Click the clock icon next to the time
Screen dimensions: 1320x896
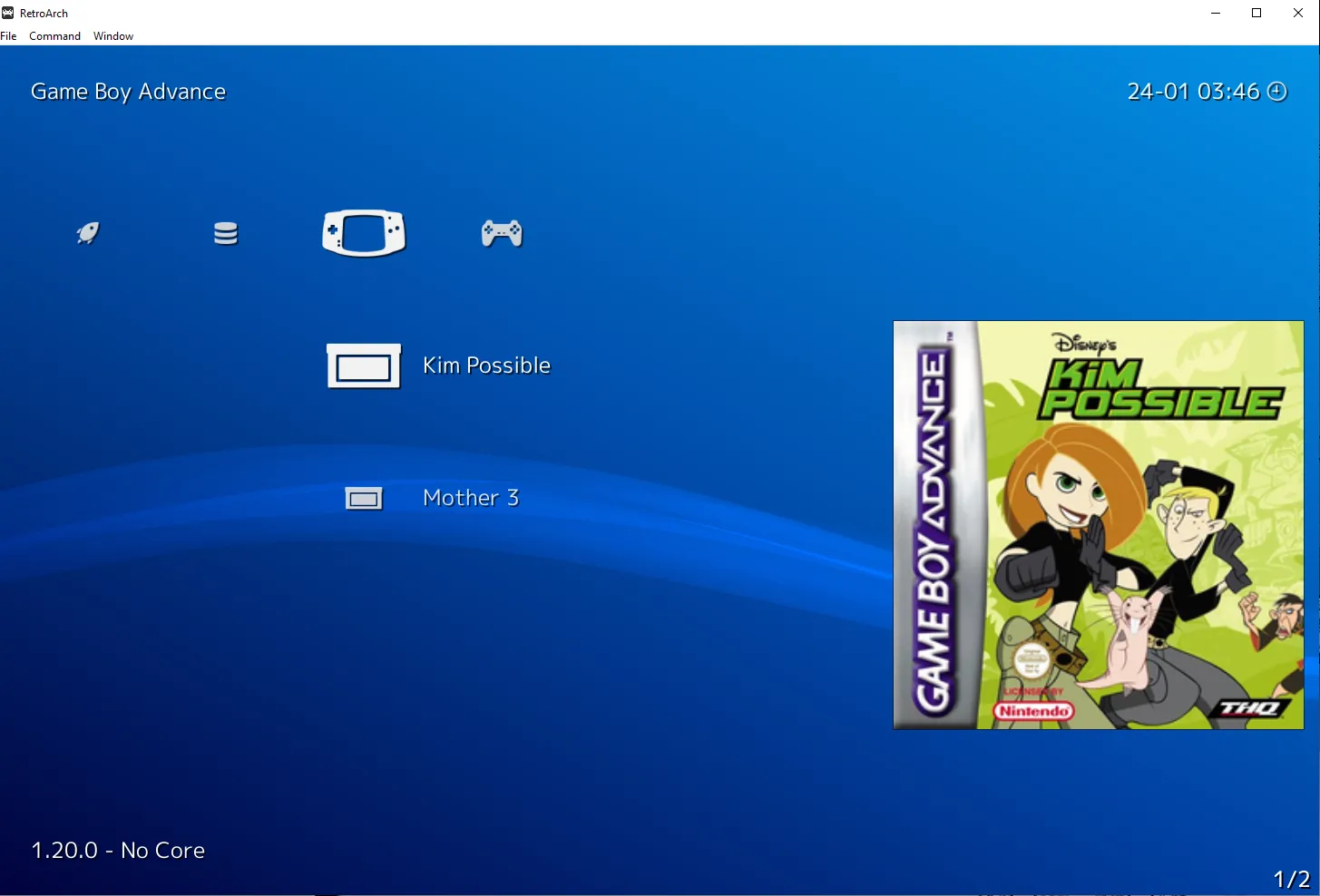tap(1276, 91)
